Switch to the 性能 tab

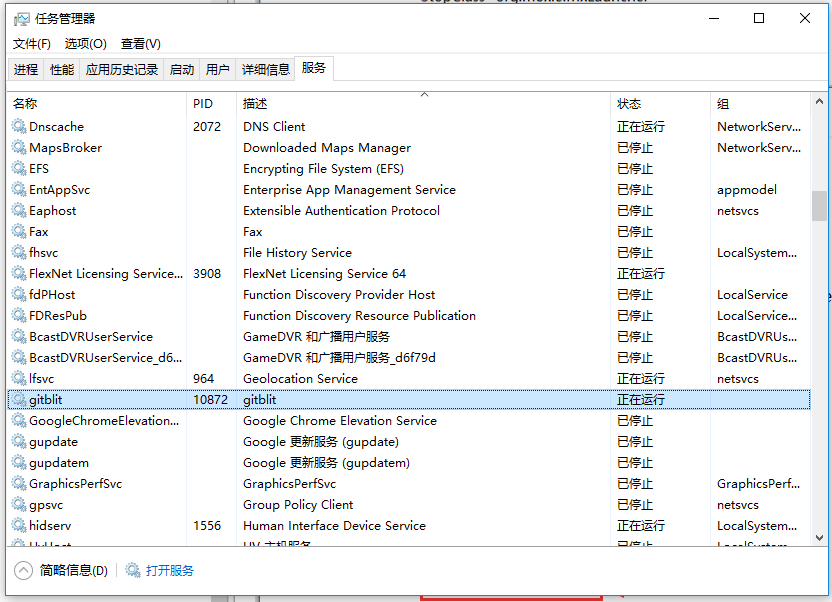pyautogui.click(x=62, y=69)
